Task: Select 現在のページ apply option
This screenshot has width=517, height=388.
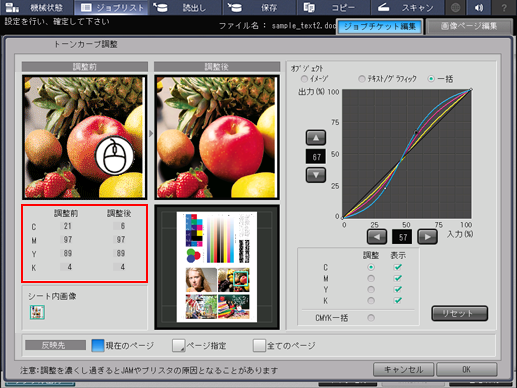Action: [98, 346]
